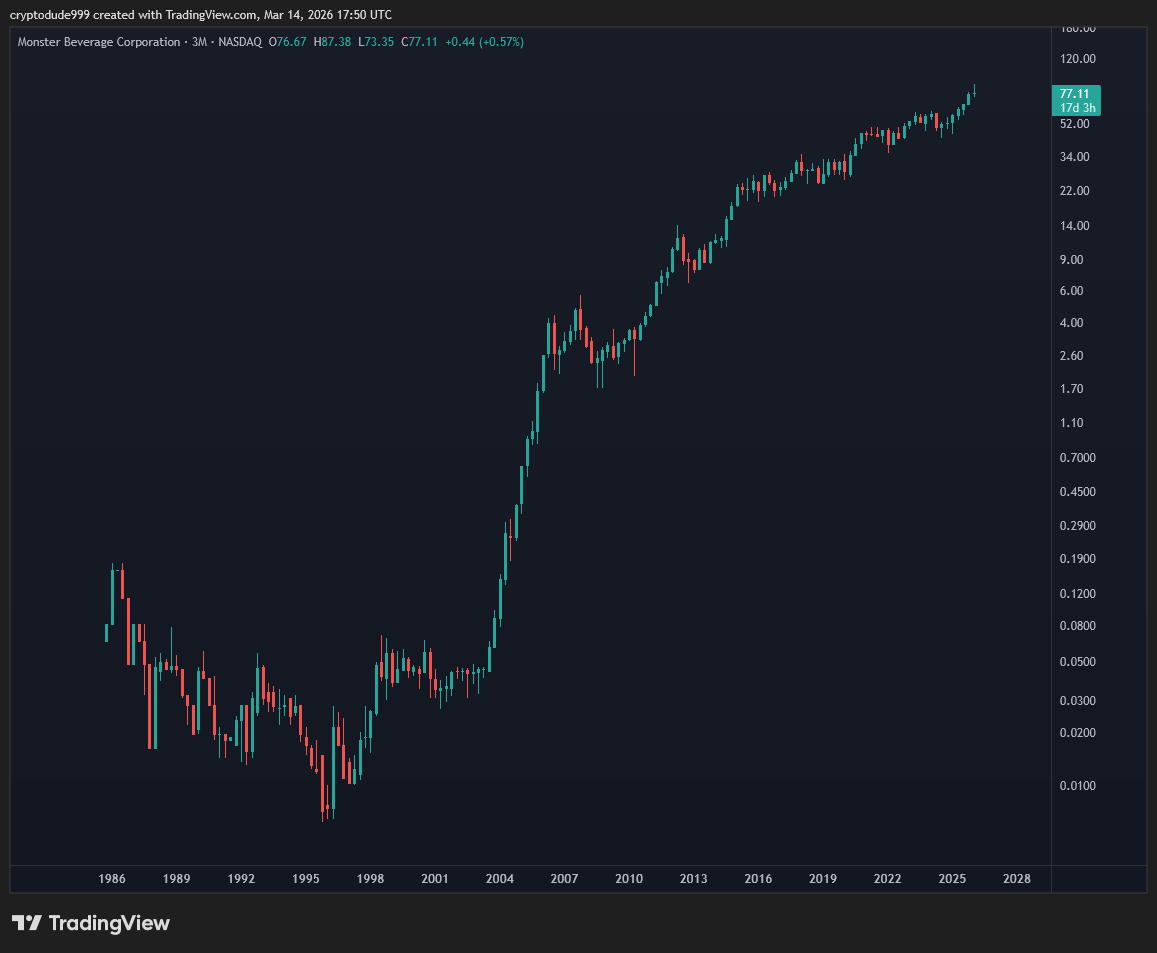Click the 1998 time axis label
Viewport: 1157px width, 953px height.
370,879
